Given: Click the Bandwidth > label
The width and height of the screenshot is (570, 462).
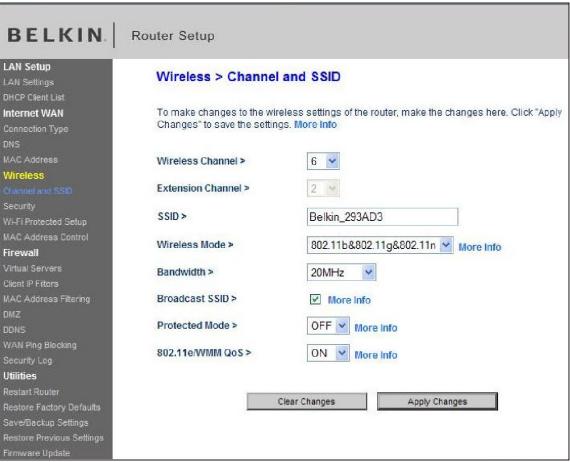Looking at the screenshot, I should [x=185, y=272].
